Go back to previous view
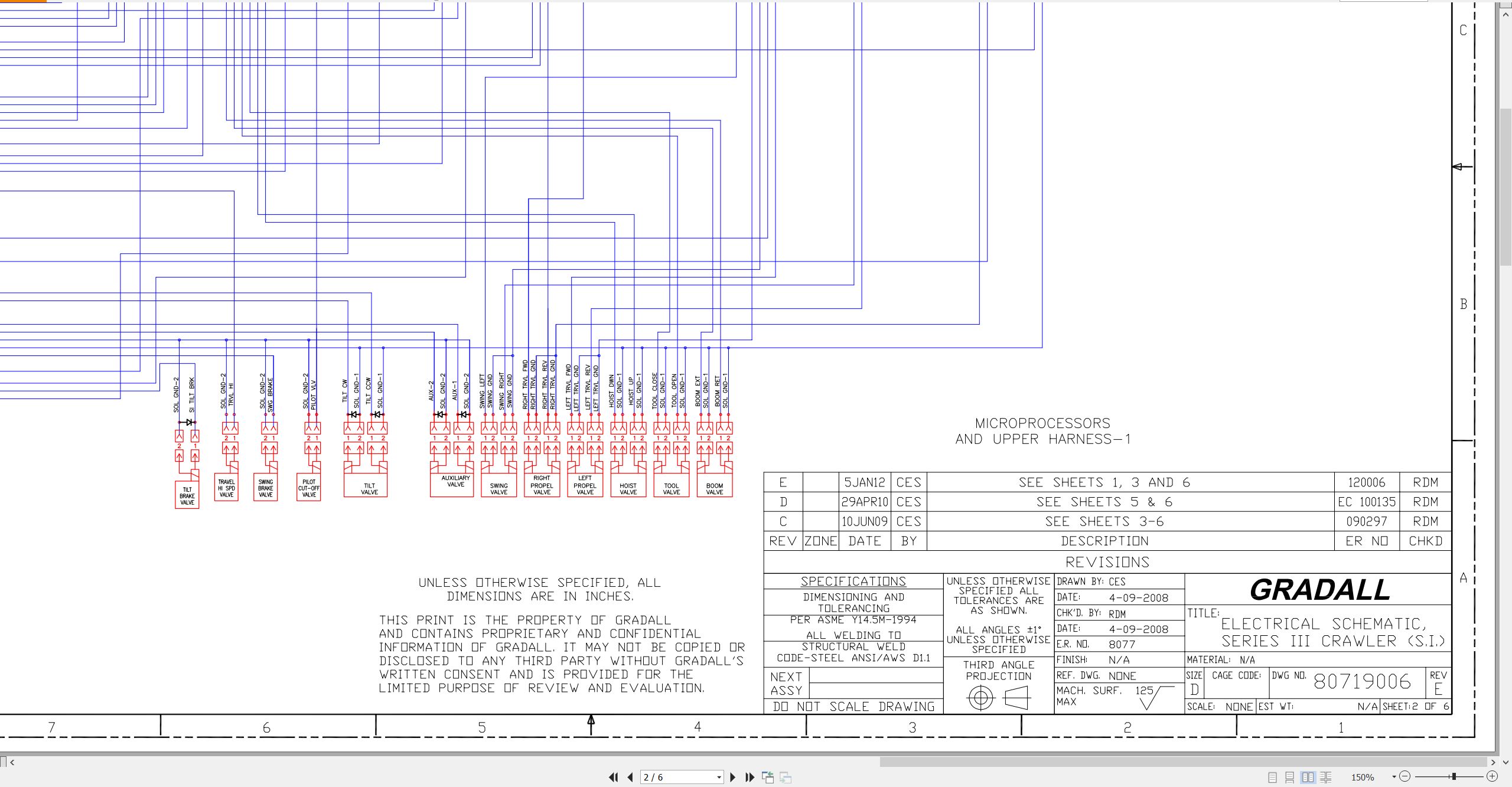This screenshot has height=787, width=1512. [768, 777]
